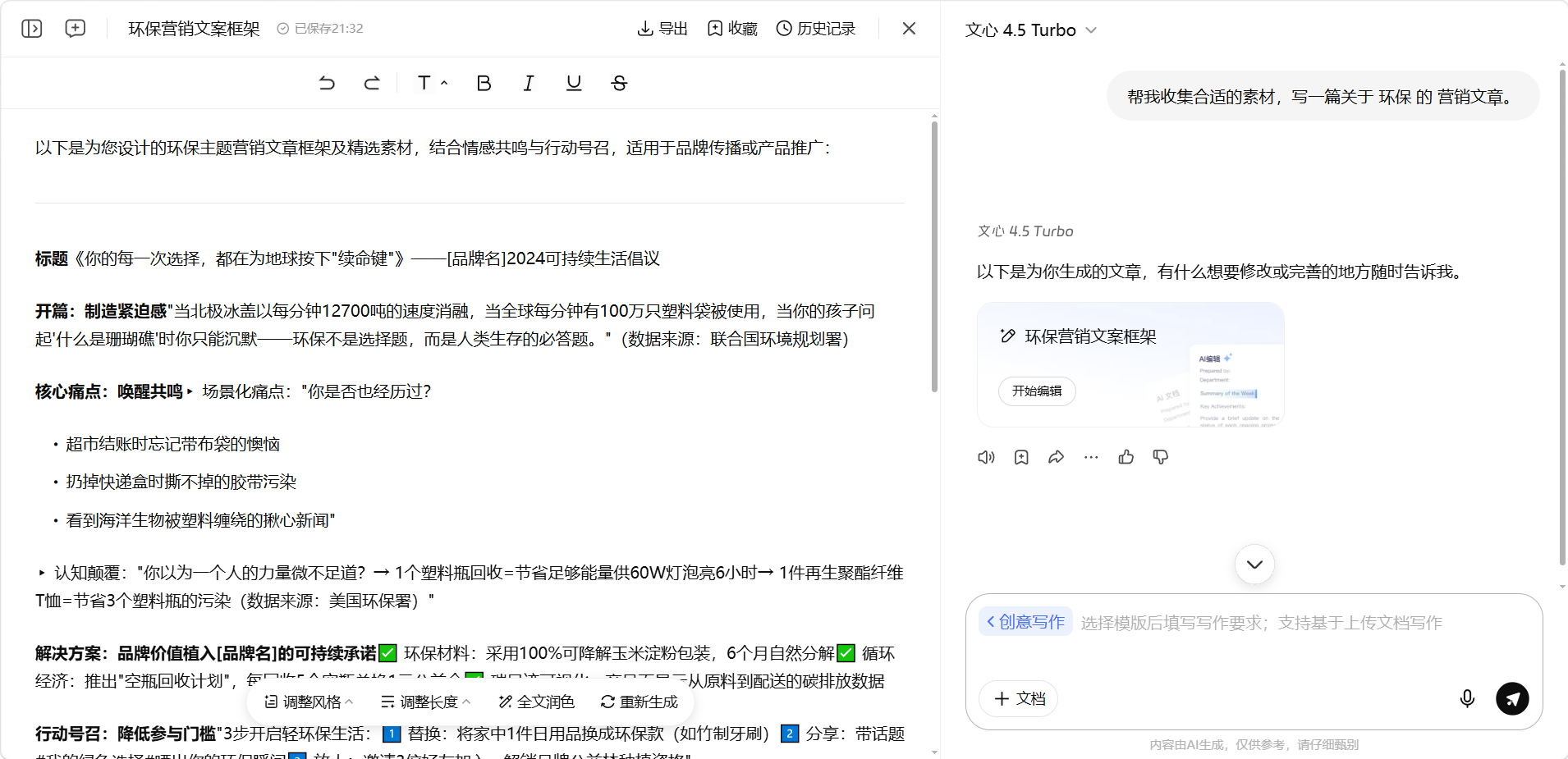The image size is (1568, 759).
Task: Click 重新生成 to regenerate
Action: tap(639, 702)
